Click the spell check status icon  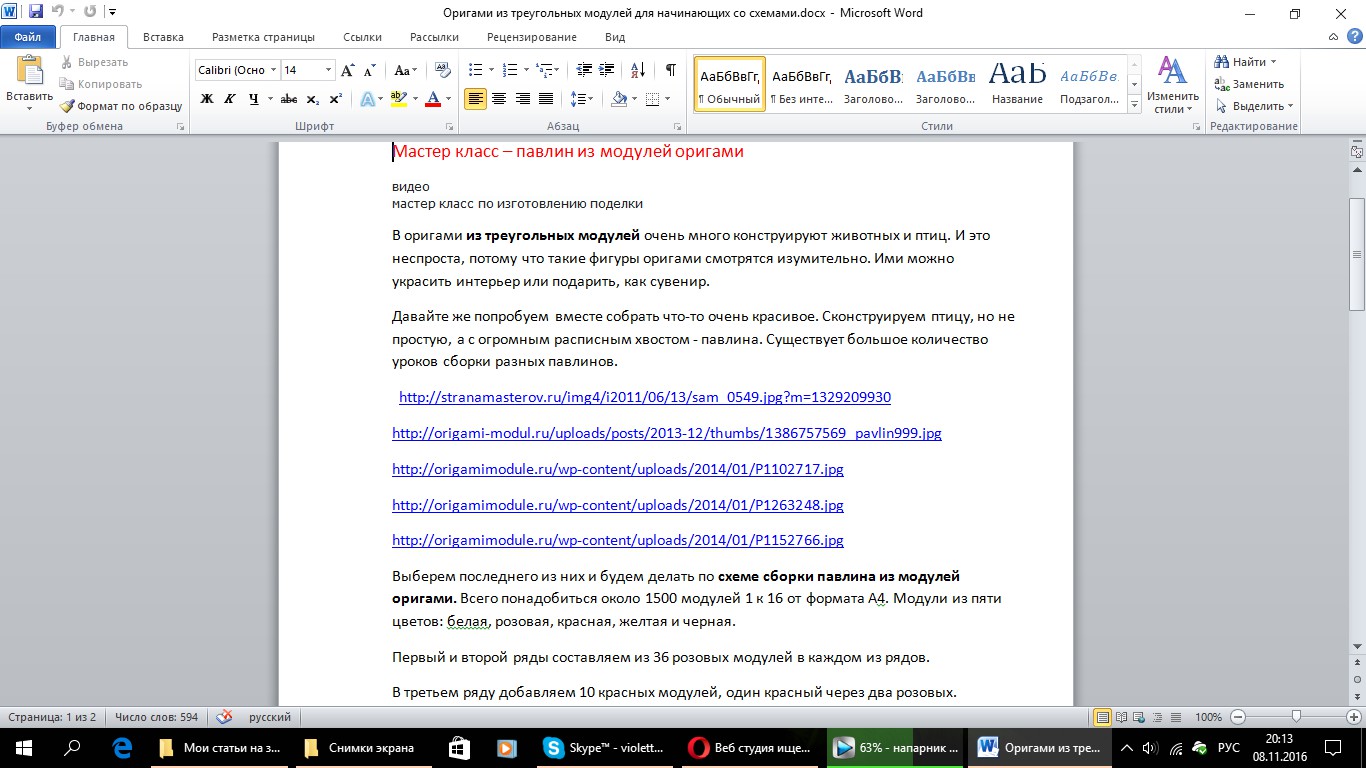225,717
